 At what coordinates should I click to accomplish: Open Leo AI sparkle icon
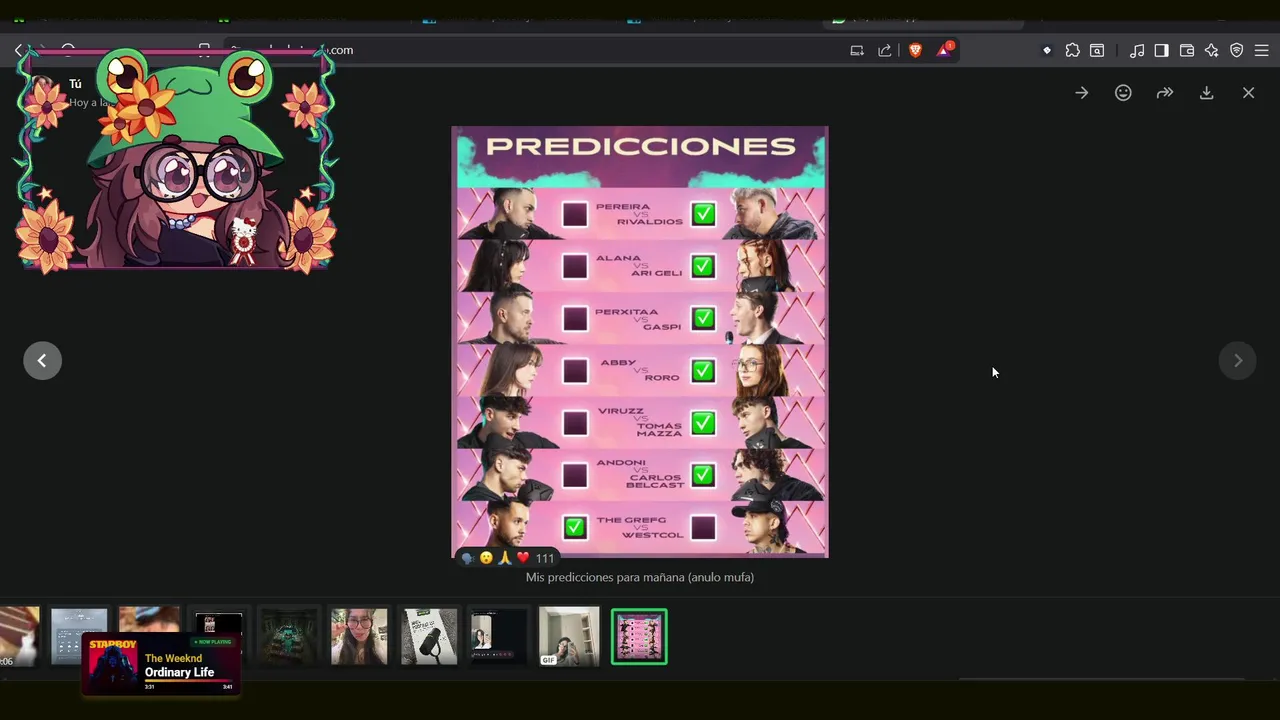pos(1212,50)
